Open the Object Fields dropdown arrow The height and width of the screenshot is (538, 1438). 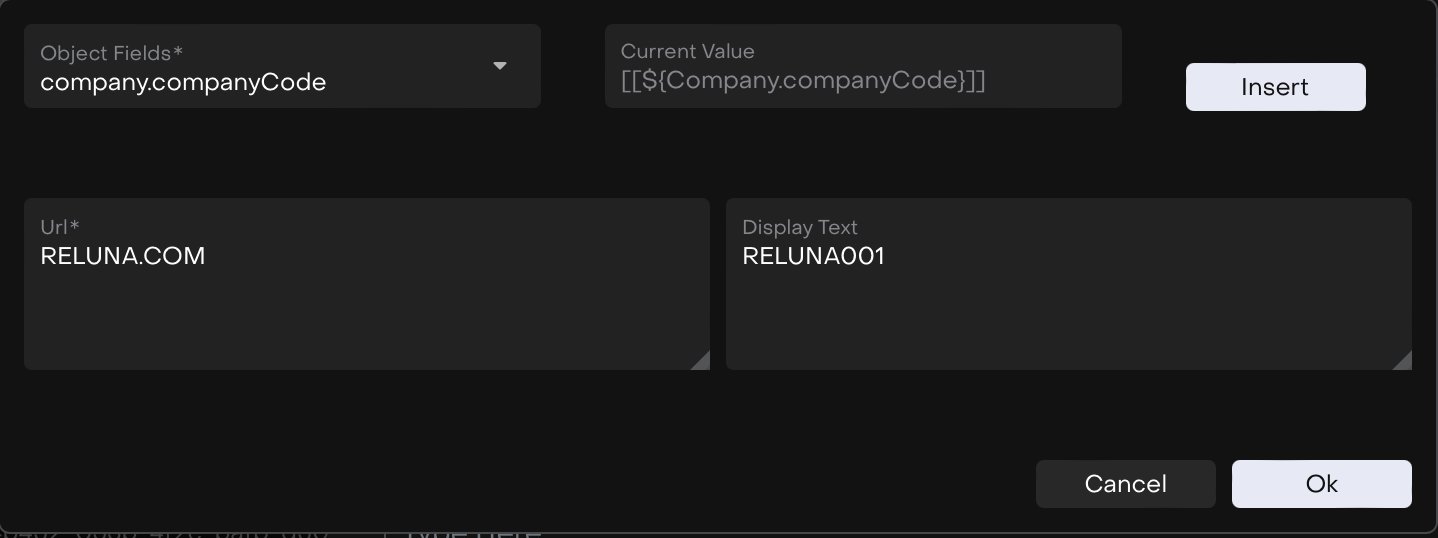pos(500,66)
